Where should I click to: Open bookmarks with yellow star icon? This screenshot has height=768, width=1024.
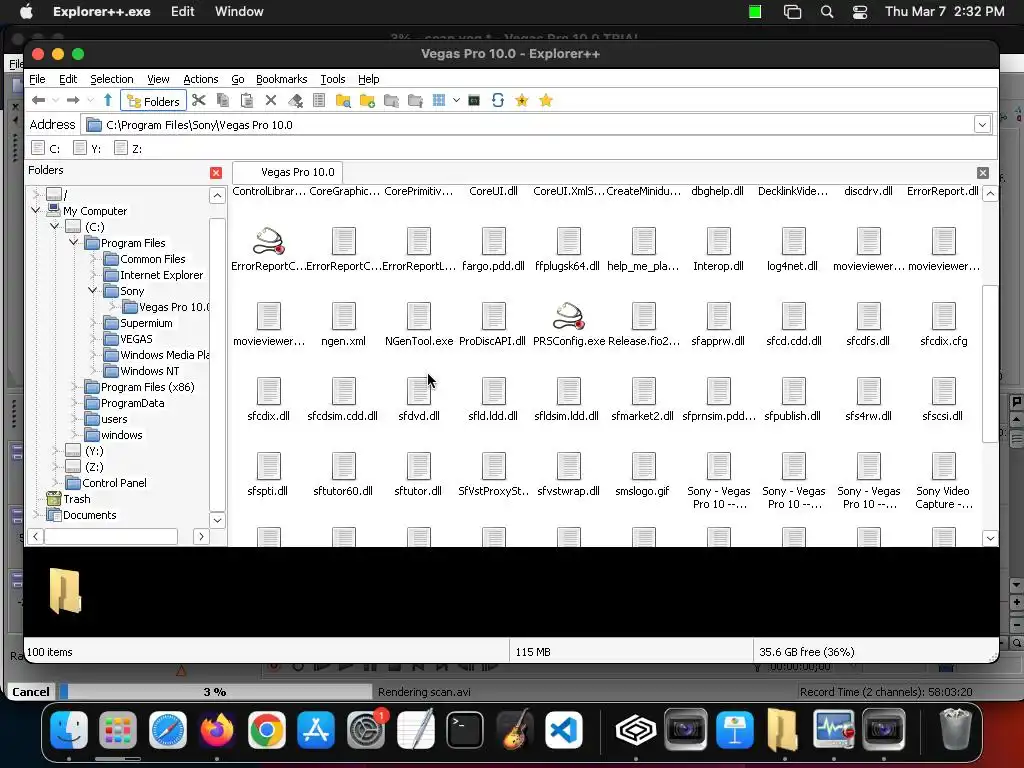coord(546,101)
